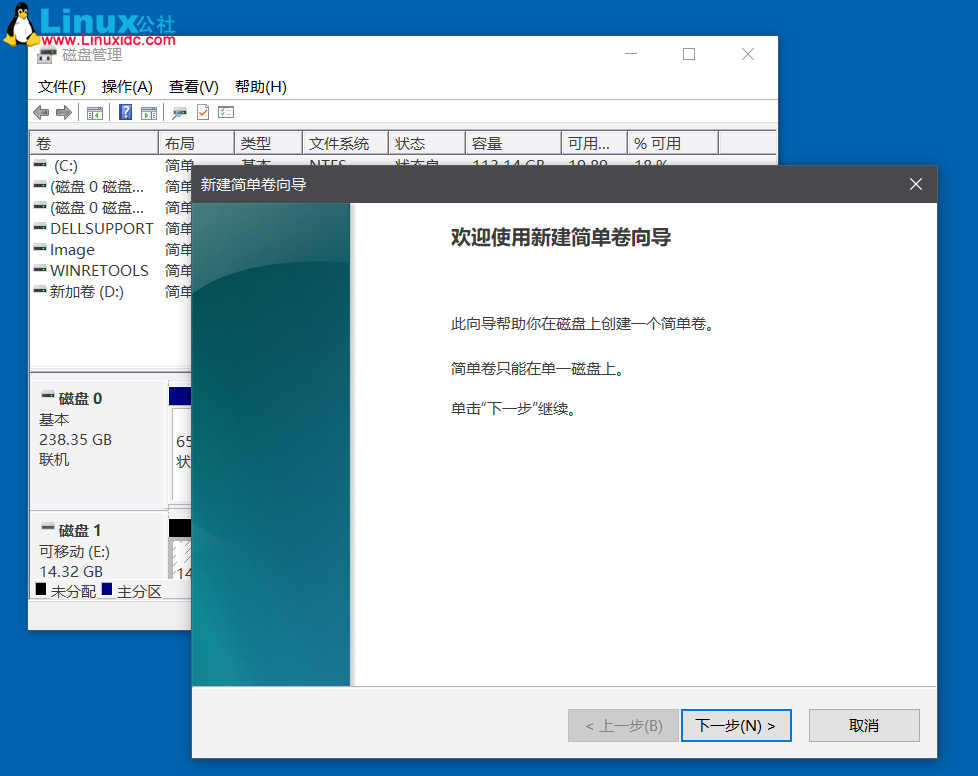Open the 帮助(H) menu
This screenshot has height=776, width=978.
(261, 87)
